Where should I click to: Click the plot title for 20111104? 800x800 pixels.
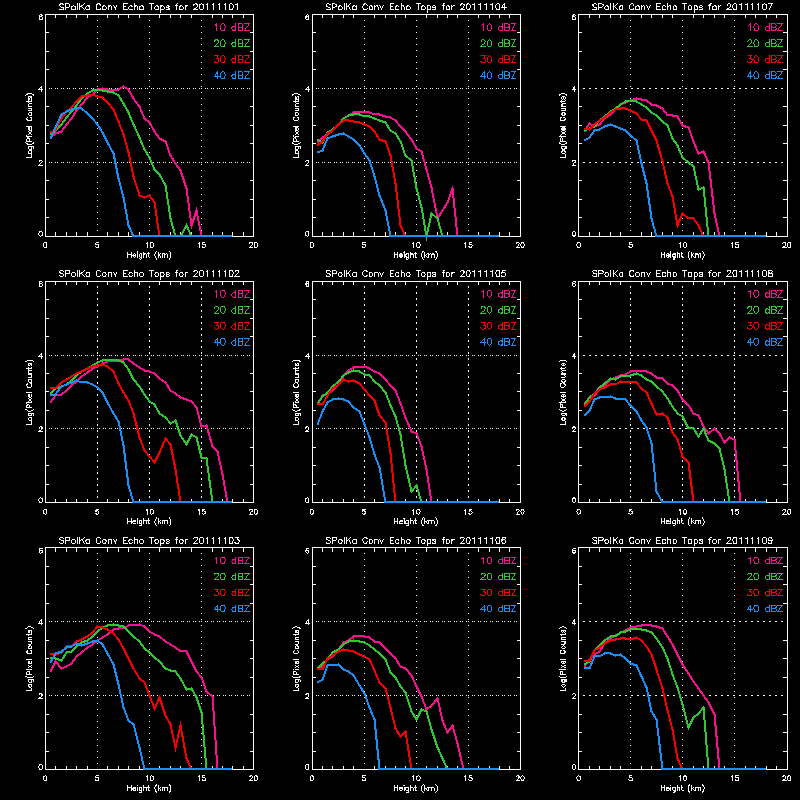click(x=416, y=7)
